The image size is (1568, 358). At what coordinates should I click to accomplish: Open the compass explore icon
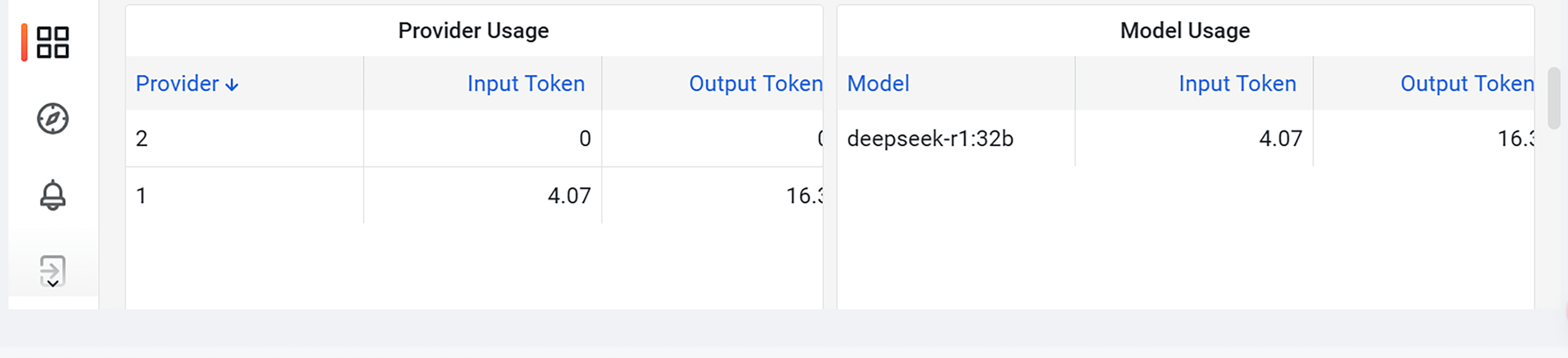pos(53,119)
